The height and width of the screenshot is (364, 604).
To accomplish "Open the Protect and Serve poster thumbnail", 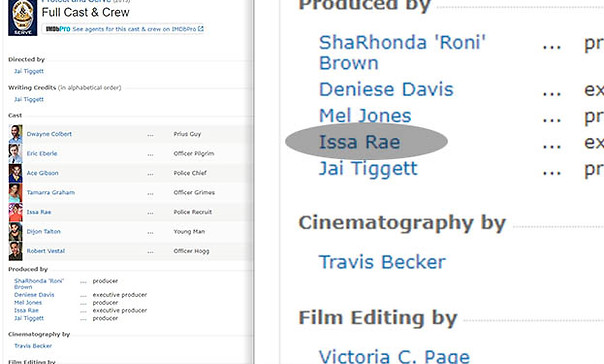I will pos(23,18).
